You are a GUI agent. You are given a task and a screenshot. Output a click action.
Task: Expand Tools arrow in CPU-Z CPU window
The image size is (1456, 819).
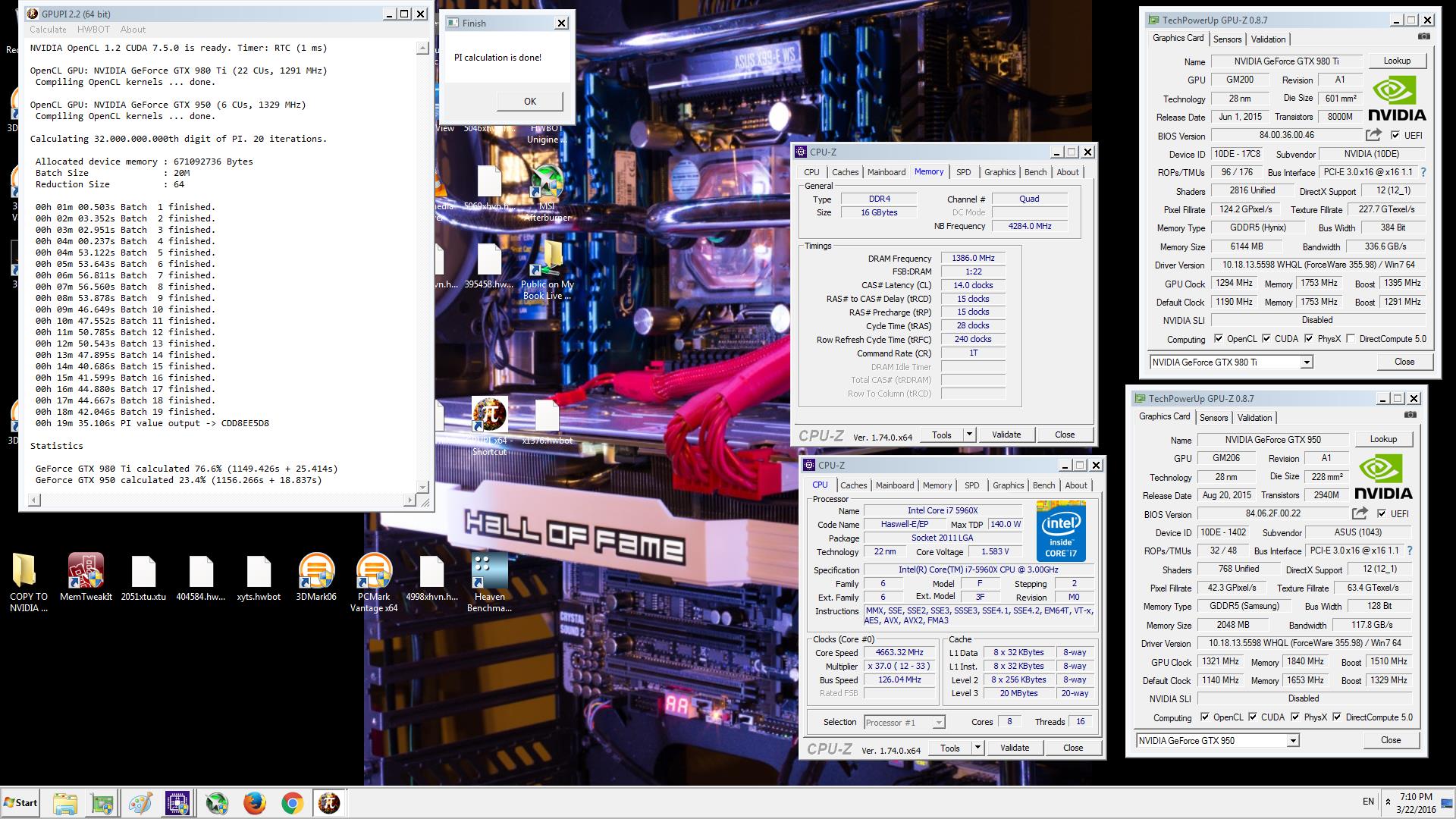coord(977,748)
